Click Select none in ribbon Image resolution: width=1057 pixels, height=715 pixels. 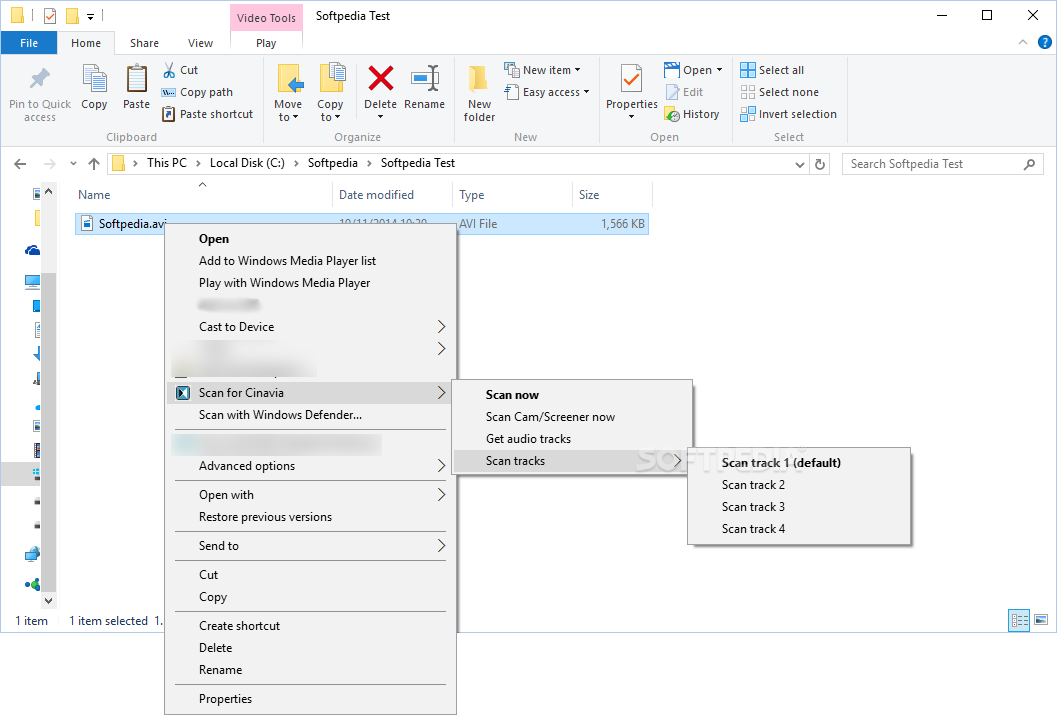click(779, 92)
